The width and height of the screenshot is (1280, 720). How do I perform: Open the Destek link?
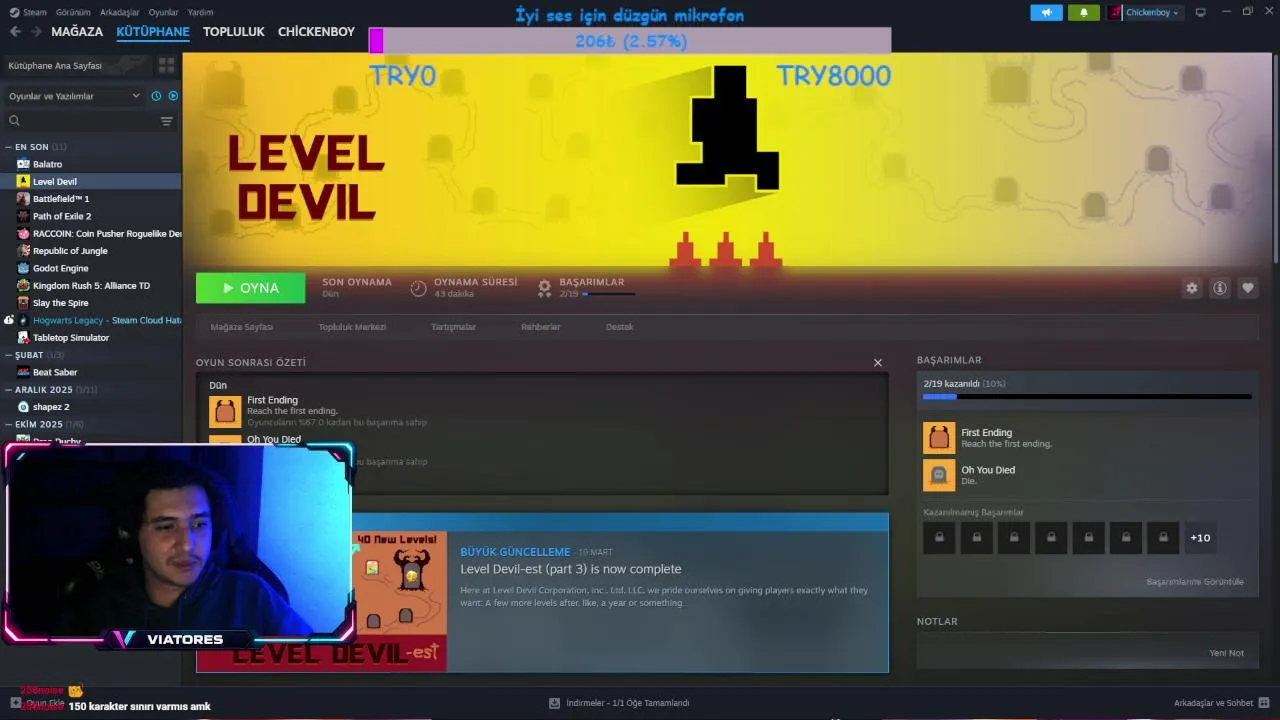(620, 327)
